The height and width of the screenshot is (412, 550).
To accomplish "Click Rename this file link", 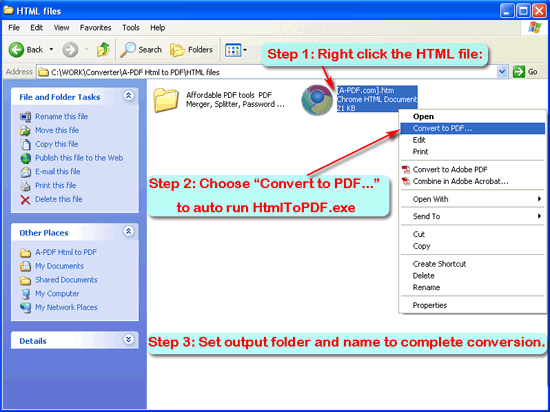I will point(61,116).
